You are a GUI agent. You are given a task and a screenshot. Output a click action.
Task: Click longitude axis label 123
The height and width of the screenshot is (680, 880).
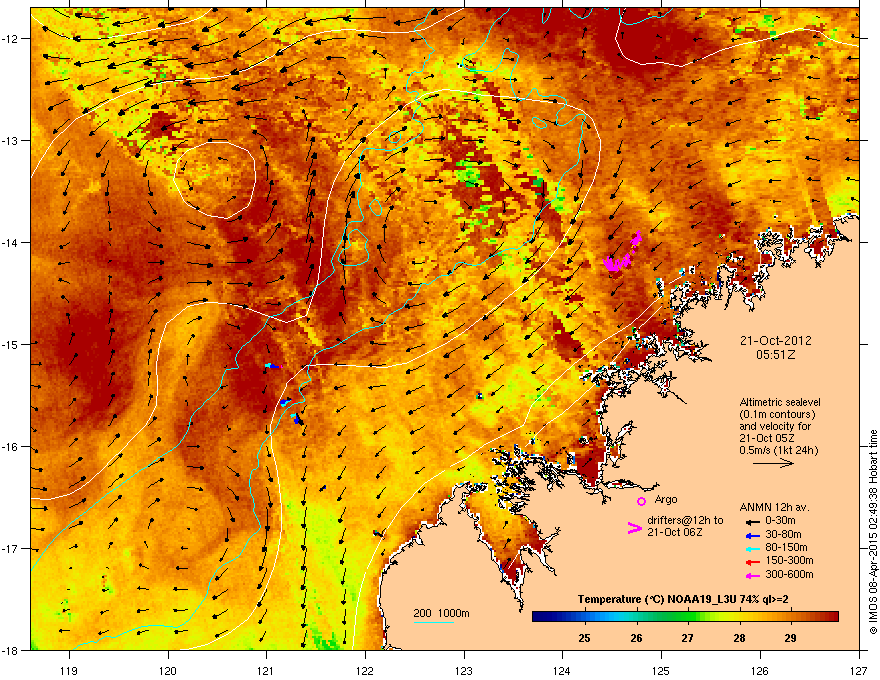[464, 670]
